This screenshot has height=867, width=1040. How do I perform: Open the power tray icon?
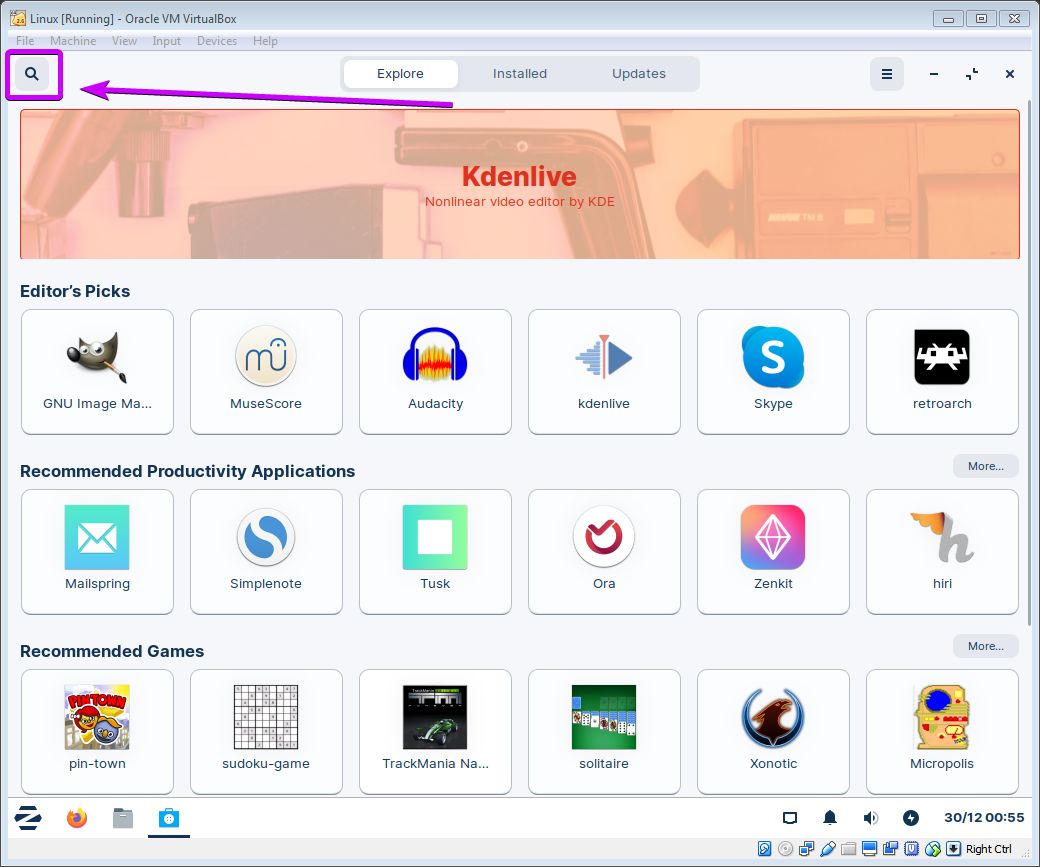coord(911,818)
